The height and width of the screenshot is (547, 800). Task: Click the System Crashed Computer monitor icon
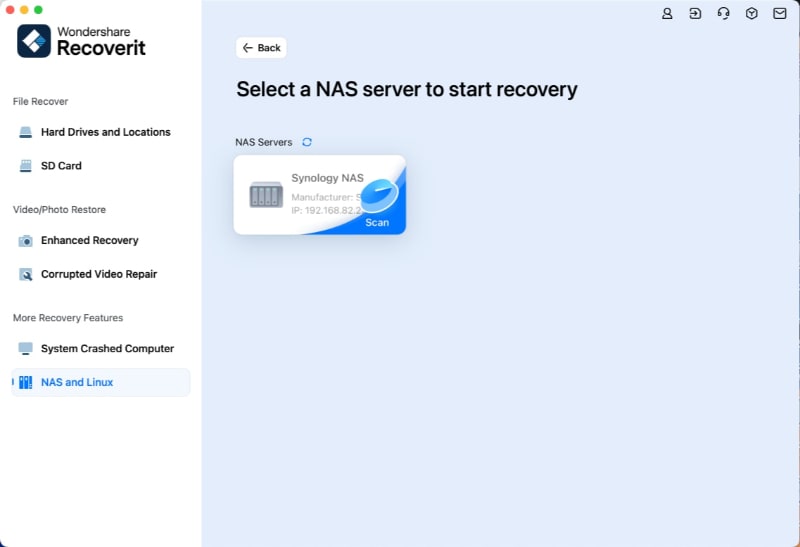(26, 349)
